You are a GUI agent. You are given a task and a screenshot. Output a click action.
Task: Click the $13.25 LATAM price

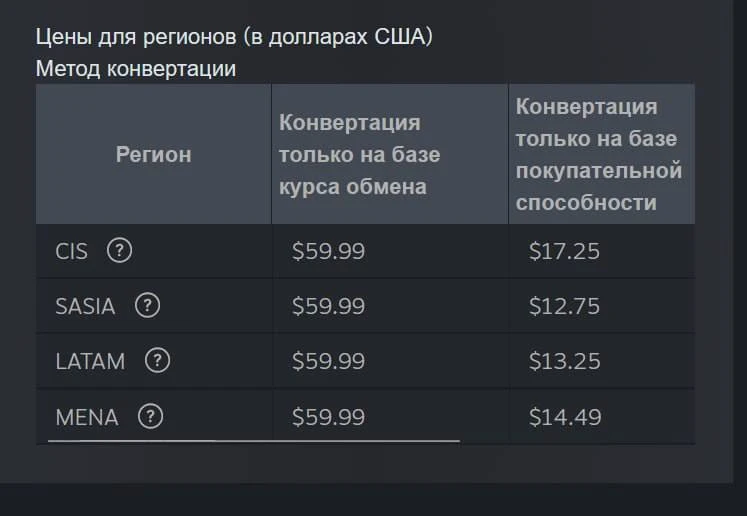coord(564,361)
